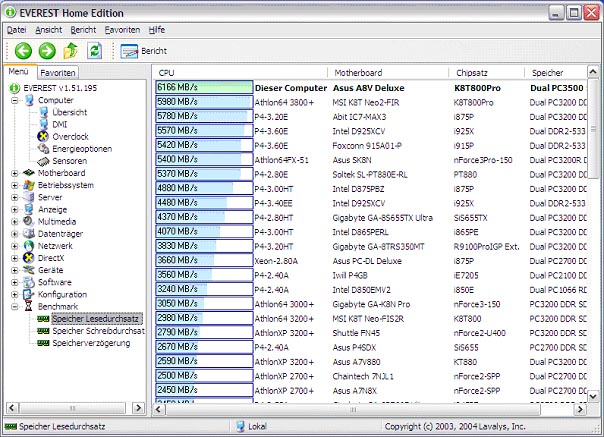Select the Betriebssystem Windows icon

[29, 185]
